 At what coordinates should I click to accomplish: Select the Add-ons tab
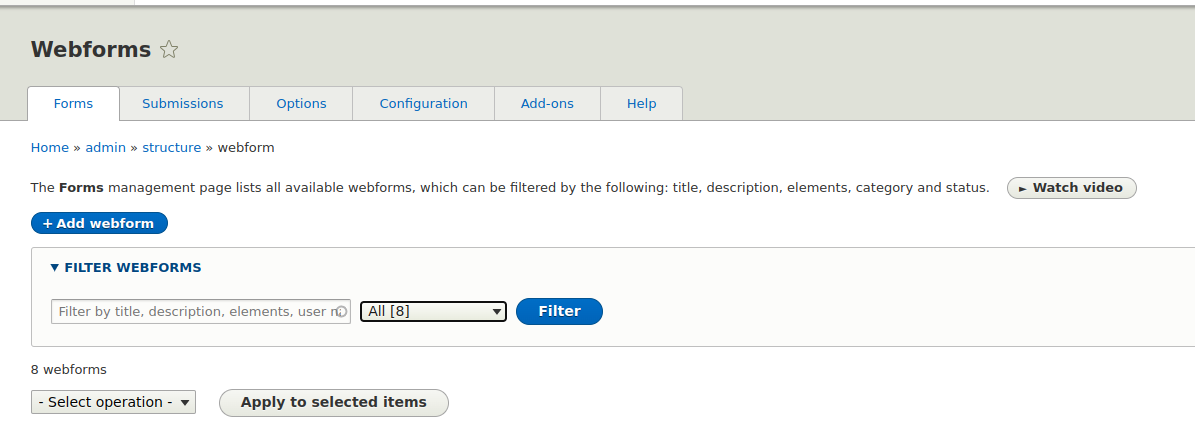pyautogui.click(x=547, y=104)
